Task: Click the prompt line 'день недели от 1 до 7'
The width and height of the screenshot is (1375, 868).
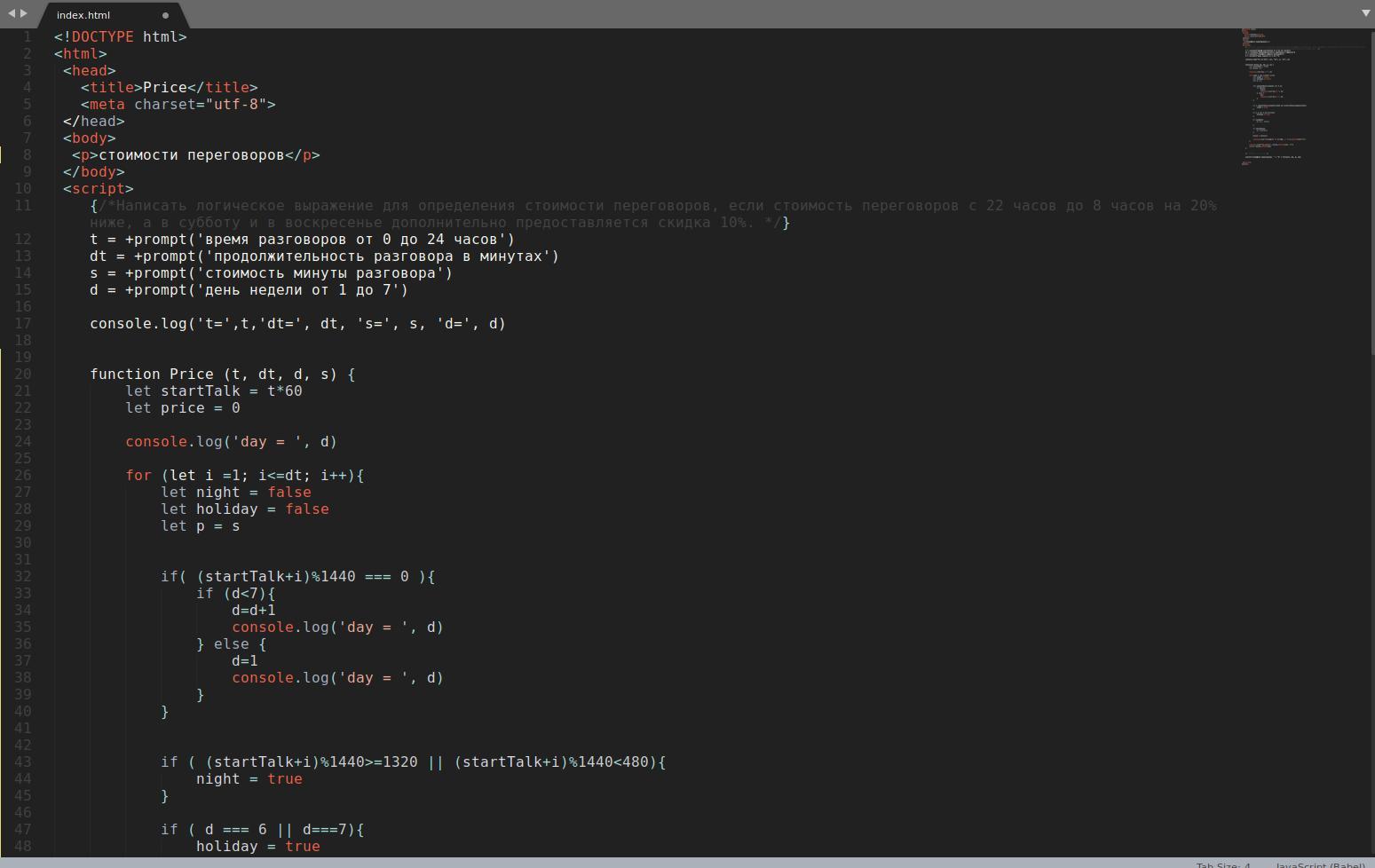Action: pos(249,289)
